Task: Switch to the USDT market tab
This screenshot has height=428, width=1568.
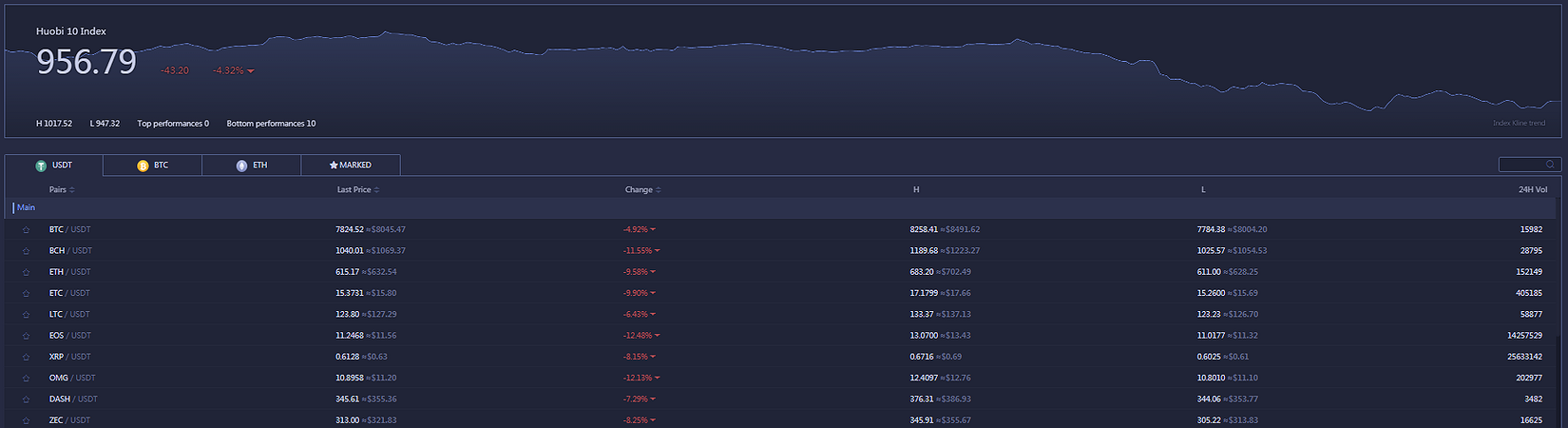Action: (x=54, y=165)
